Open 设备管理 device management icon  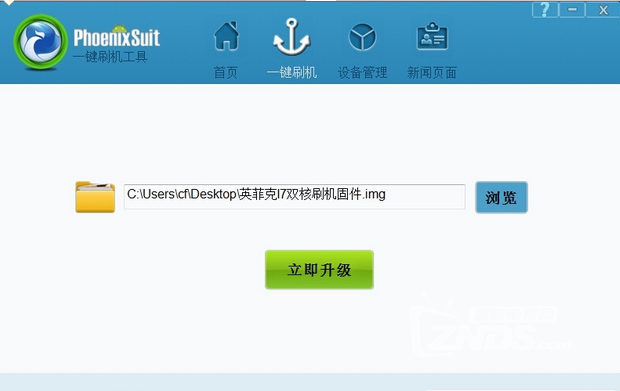coord(362,37)
